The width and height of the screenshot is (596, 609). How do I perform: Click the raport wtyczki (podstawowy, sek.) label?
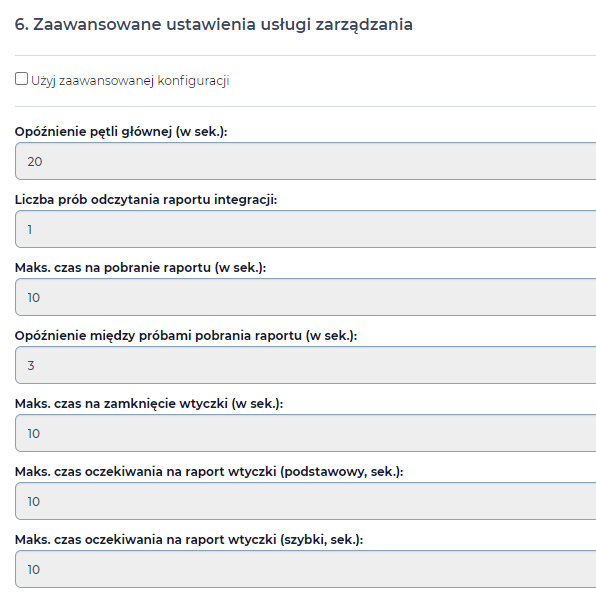[209, 472]
